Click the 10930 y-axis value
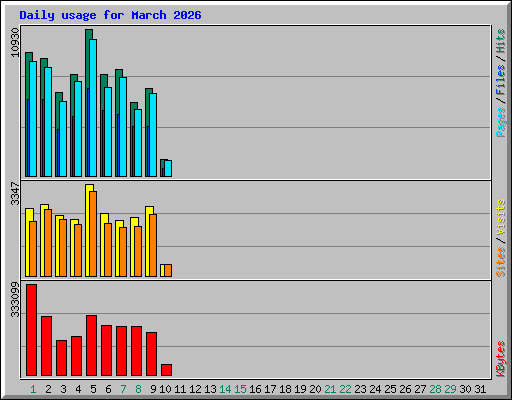The width and height of the screenshot is (512, 400). point(15,42)
